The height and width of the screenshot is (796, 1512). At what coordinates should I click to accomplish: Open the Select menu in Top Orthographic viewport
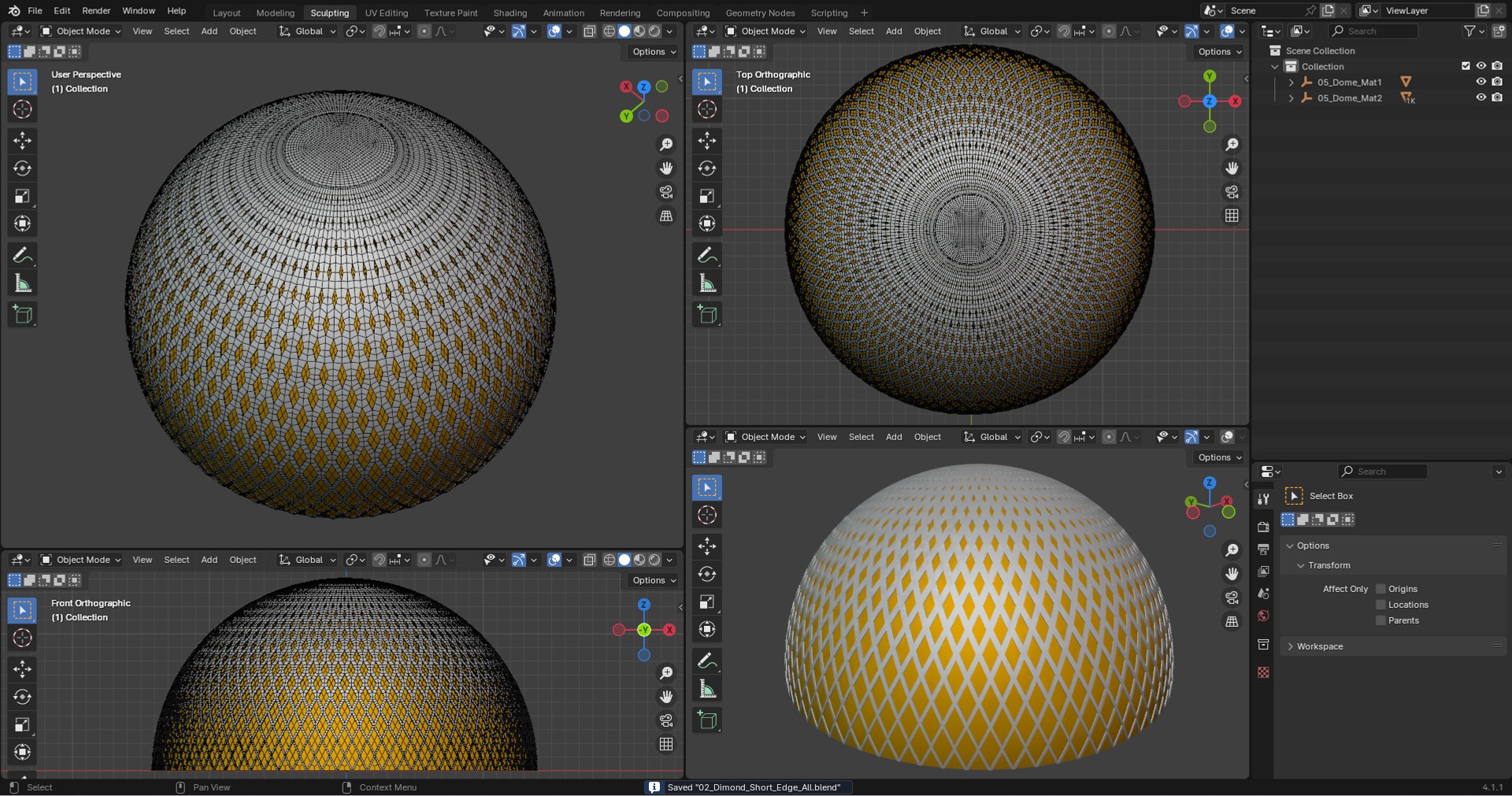tap(862, 31)
